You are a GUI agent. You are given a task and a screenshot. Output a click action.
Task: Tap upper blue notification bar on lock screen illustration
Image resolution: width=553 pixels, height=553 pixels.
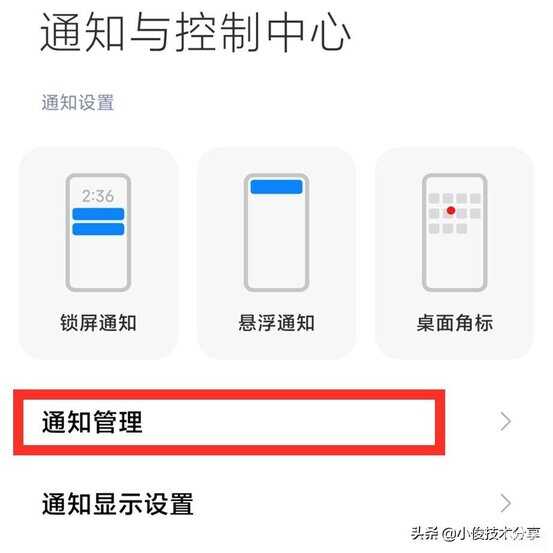pos(98,214)
